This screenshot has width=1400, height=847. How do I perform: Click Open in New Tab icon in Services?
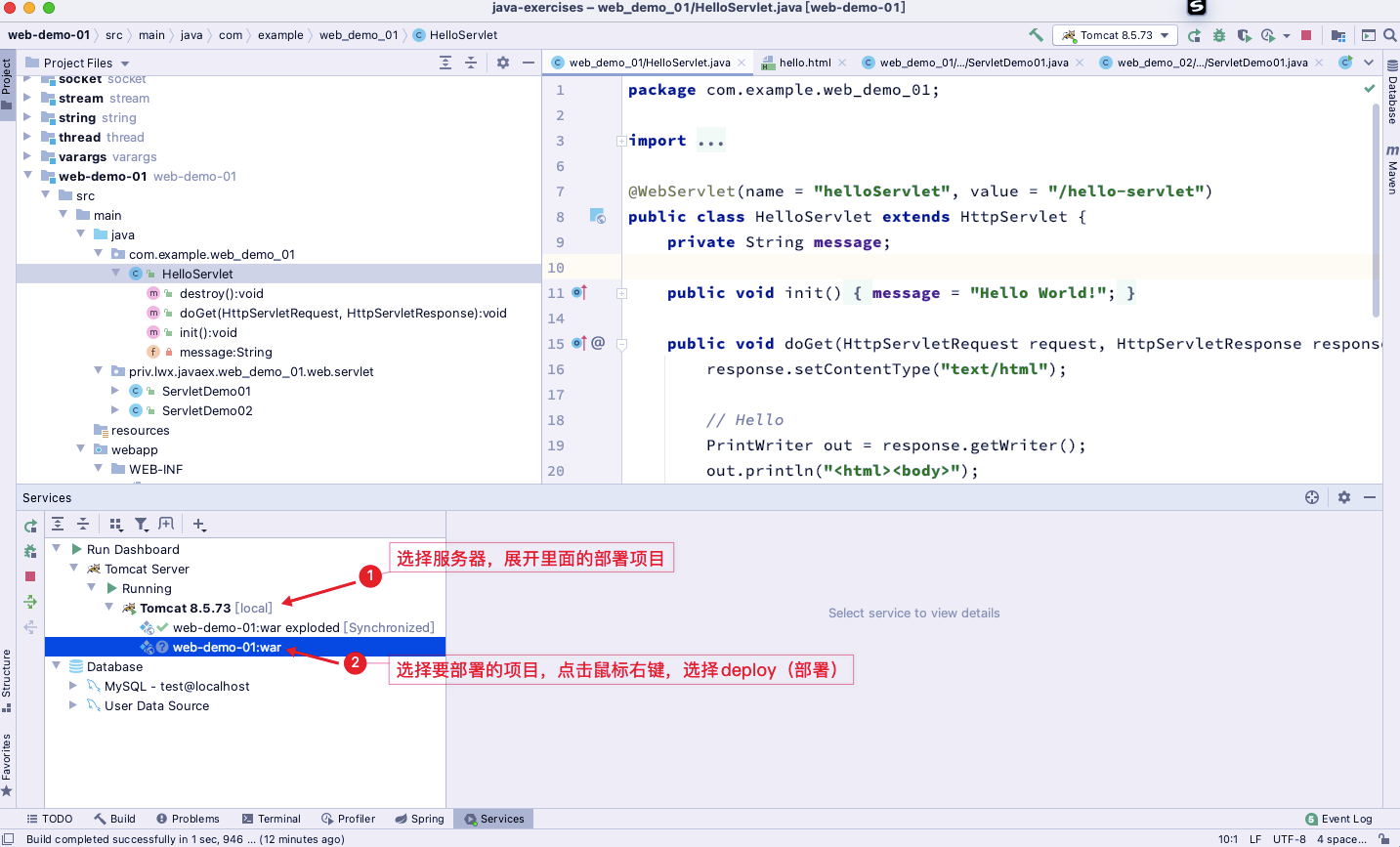point(166,525)
